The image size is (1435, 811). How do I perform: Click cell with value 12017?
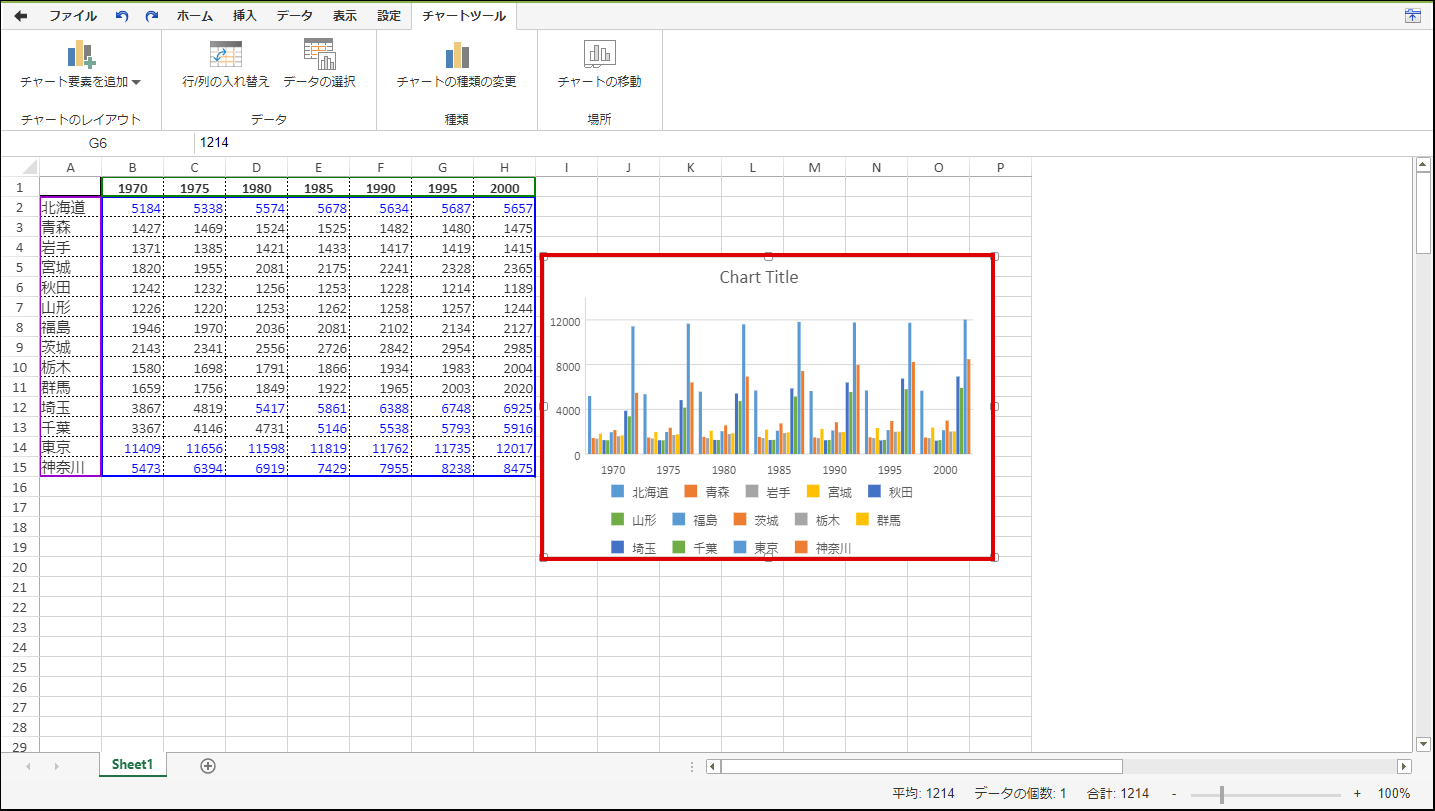coord(504,447)
